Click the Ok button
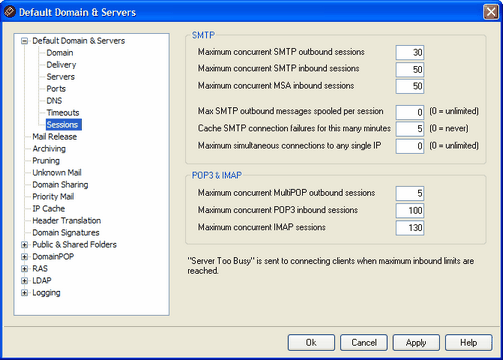503x360 pixels. click(x=311, y=343)
